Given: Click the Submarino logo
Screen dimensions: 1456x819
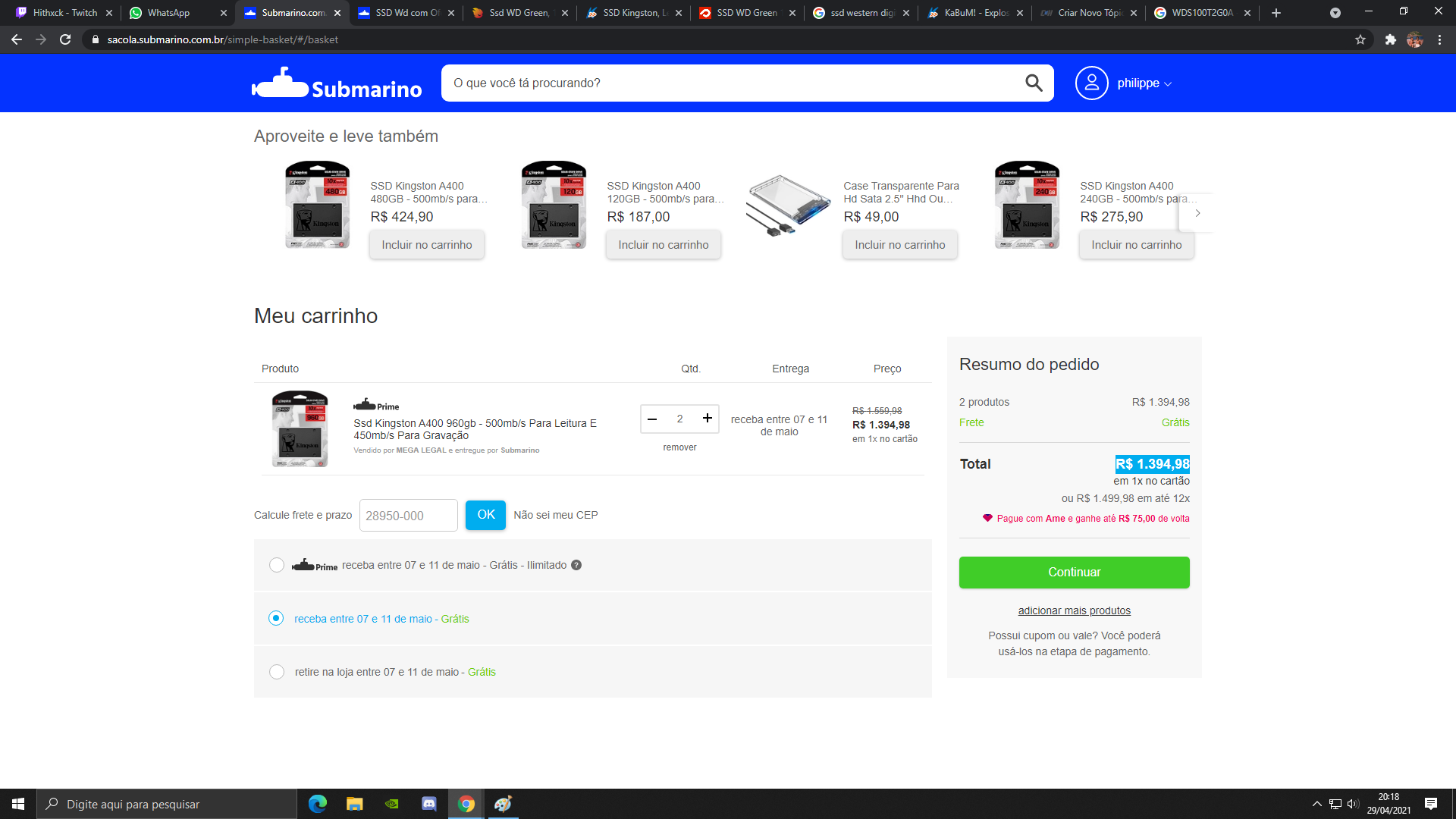Looking at the screenshot, I should click(x=337, y=83).
